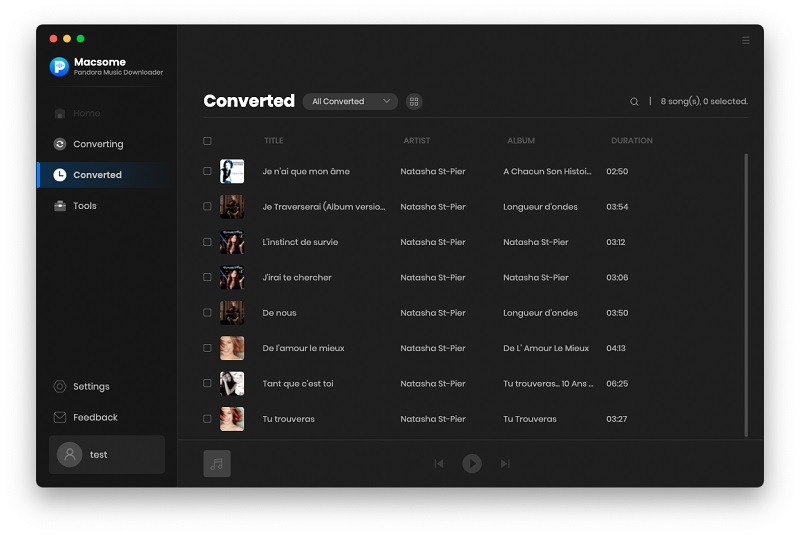The image size is (800, 535).
Task: Click the song list vertical scrollbar
Action: [x=746, y=295]
